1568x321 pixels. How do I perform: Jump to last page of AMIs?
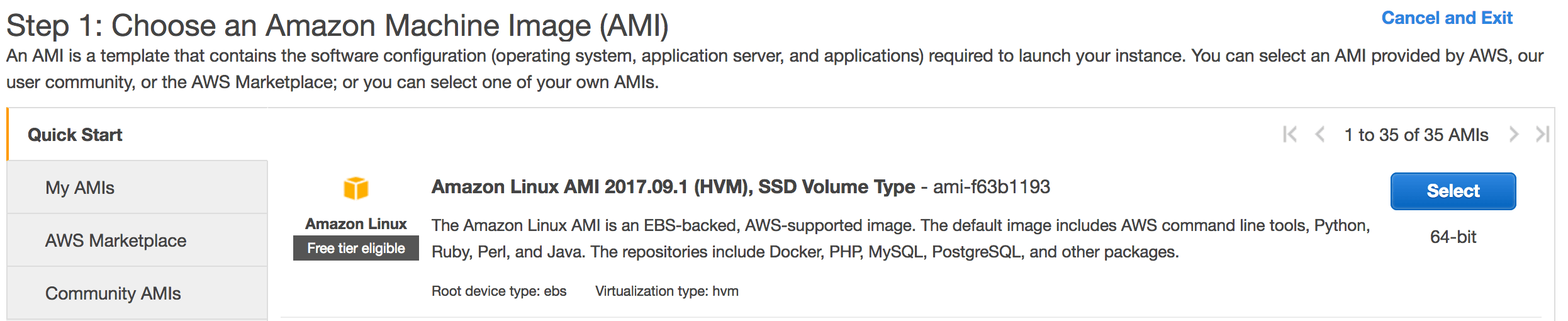tap(1542, 135)
